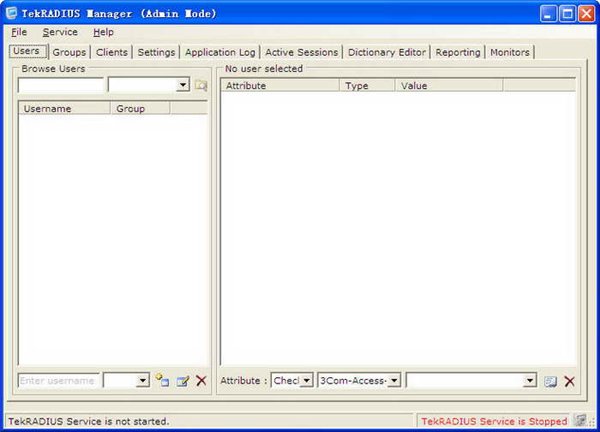The width and height of the screenshot is (600, 432).
Task: Switch to the Groups tab
Action: point(69,52)
